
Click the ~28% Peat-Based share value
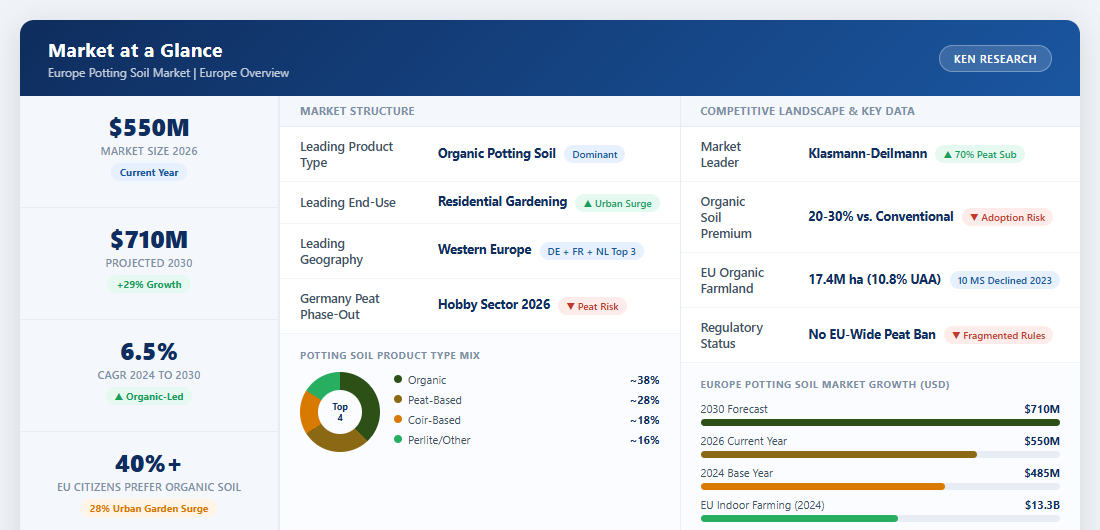[x=644, y=400]
